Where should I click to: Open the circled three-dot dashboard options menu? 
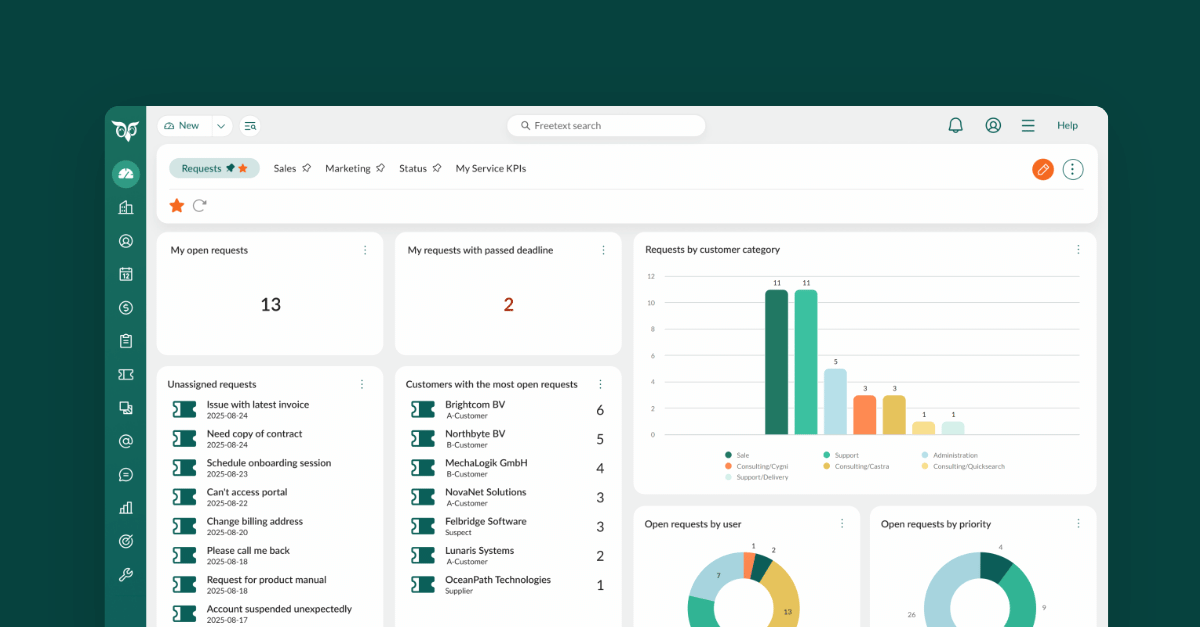tap(1073, 169)
